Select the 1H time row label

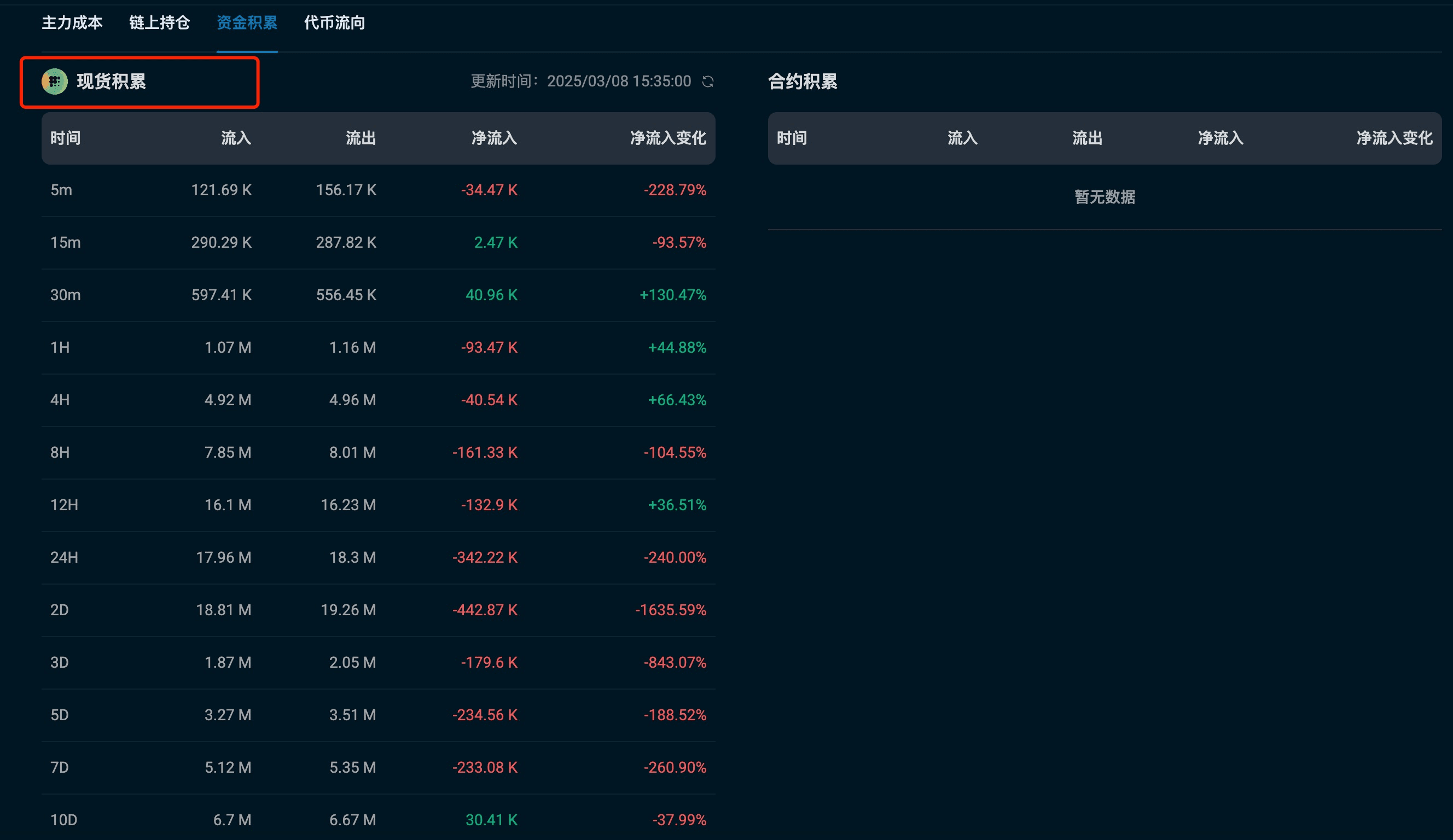60,348
